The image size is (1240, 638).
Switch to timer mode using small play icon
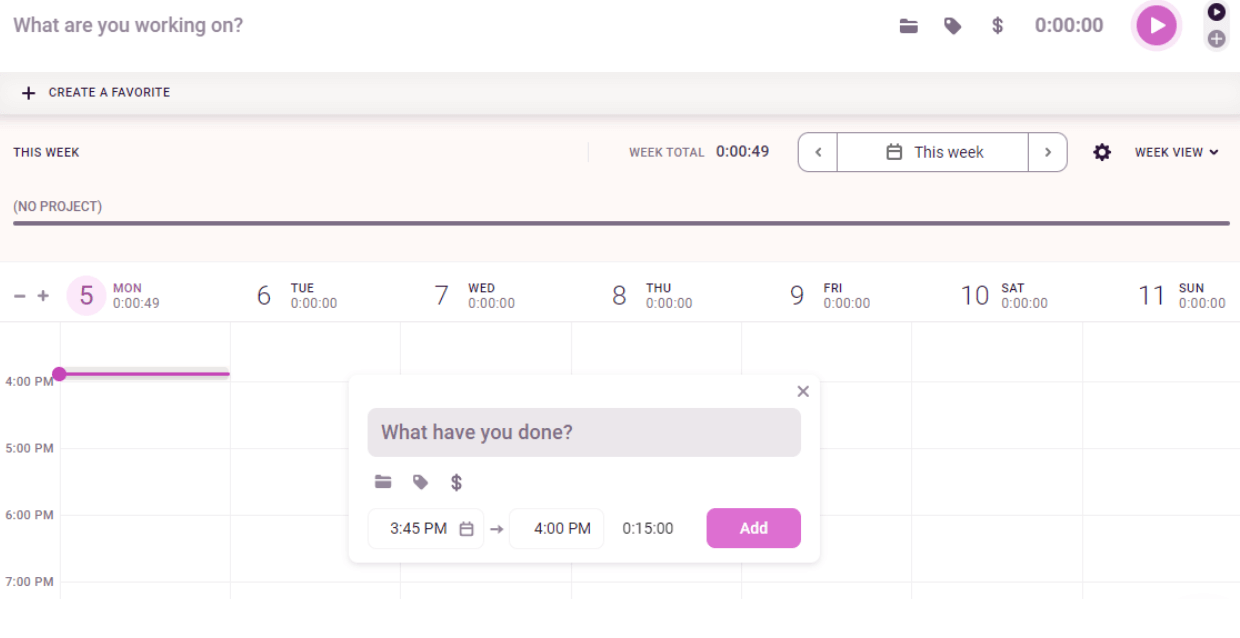pos(1216,12)
